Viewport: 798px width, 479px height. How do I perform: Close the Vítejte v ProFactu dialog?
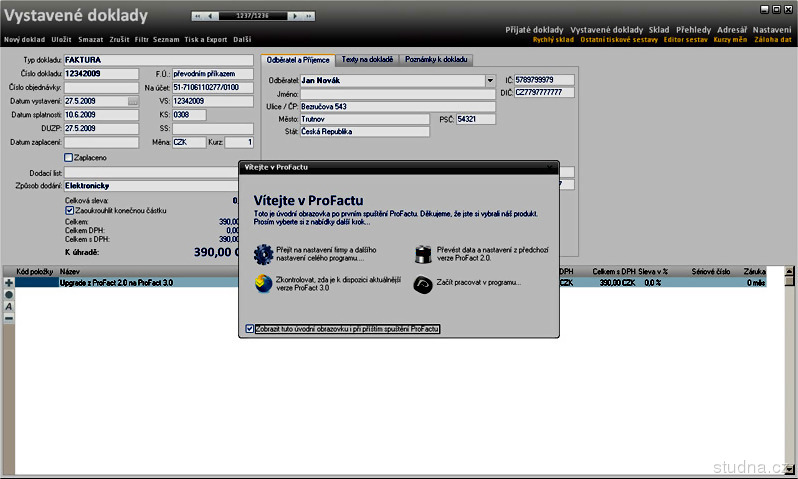(x=549, y=167)
